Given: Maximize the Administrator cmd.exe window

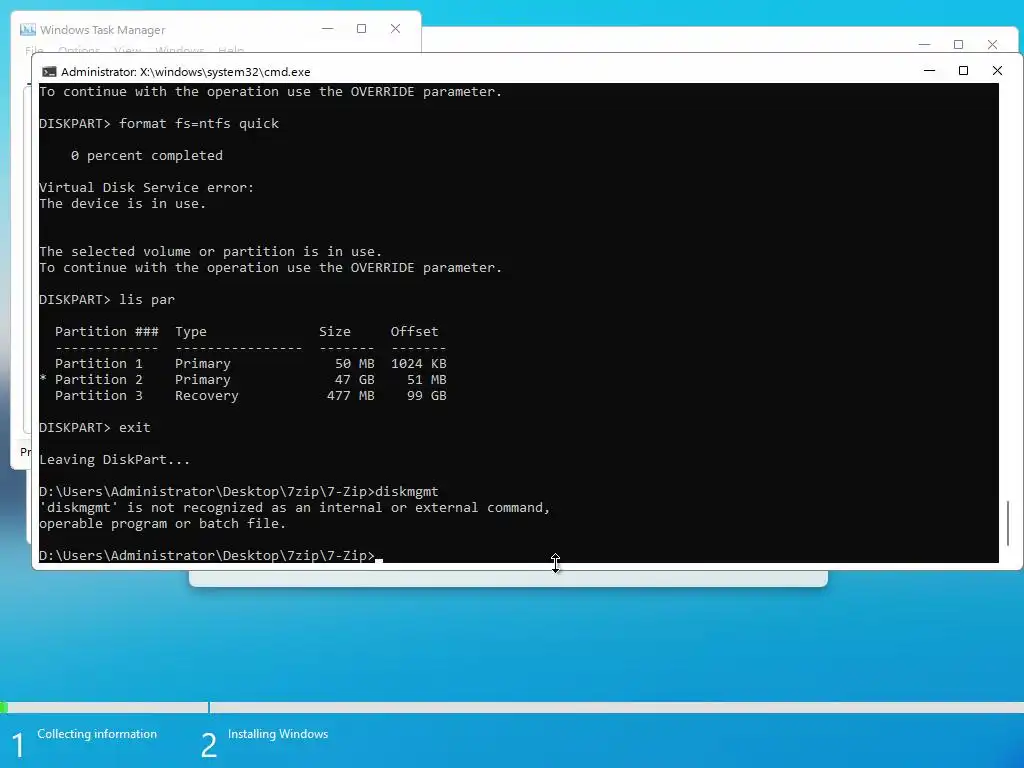Looking at the screenshot, I should (x=963, y=71).
